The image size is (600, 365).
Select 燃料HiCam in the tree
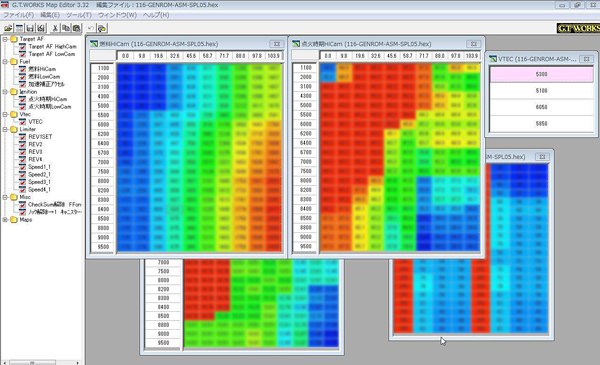coord(42,69)
